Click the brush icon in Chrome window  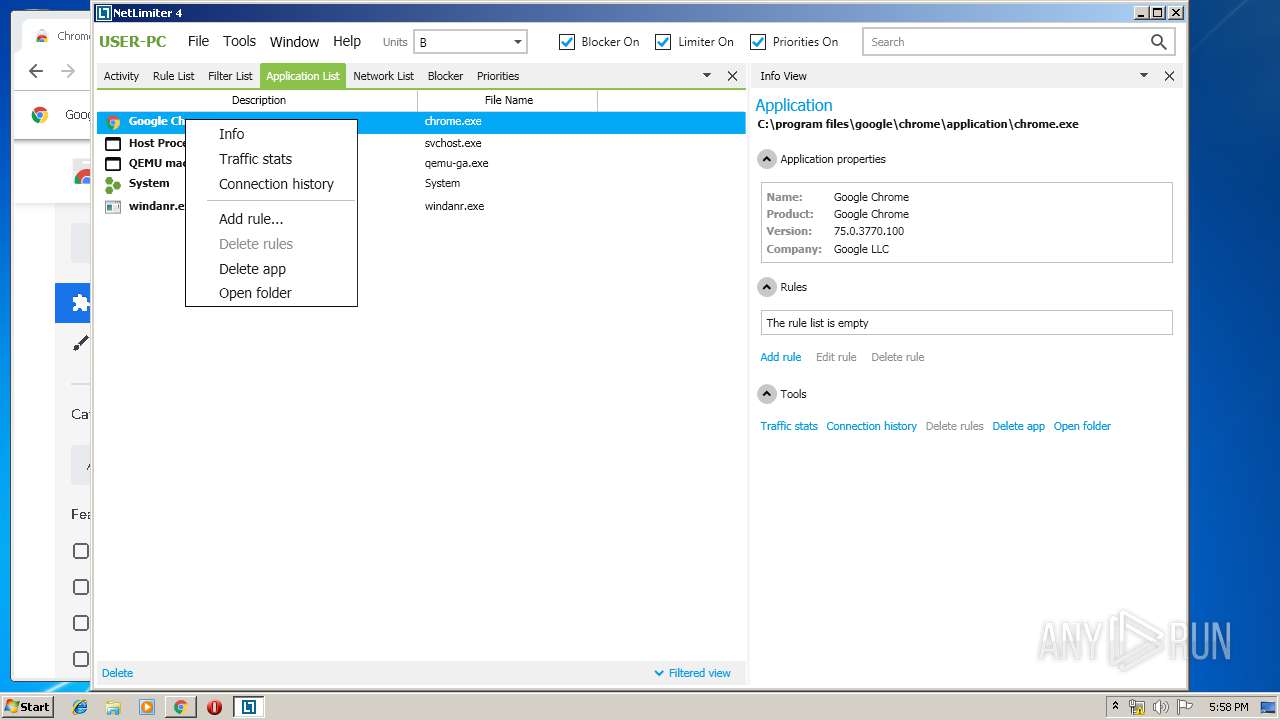pos(81,343)
